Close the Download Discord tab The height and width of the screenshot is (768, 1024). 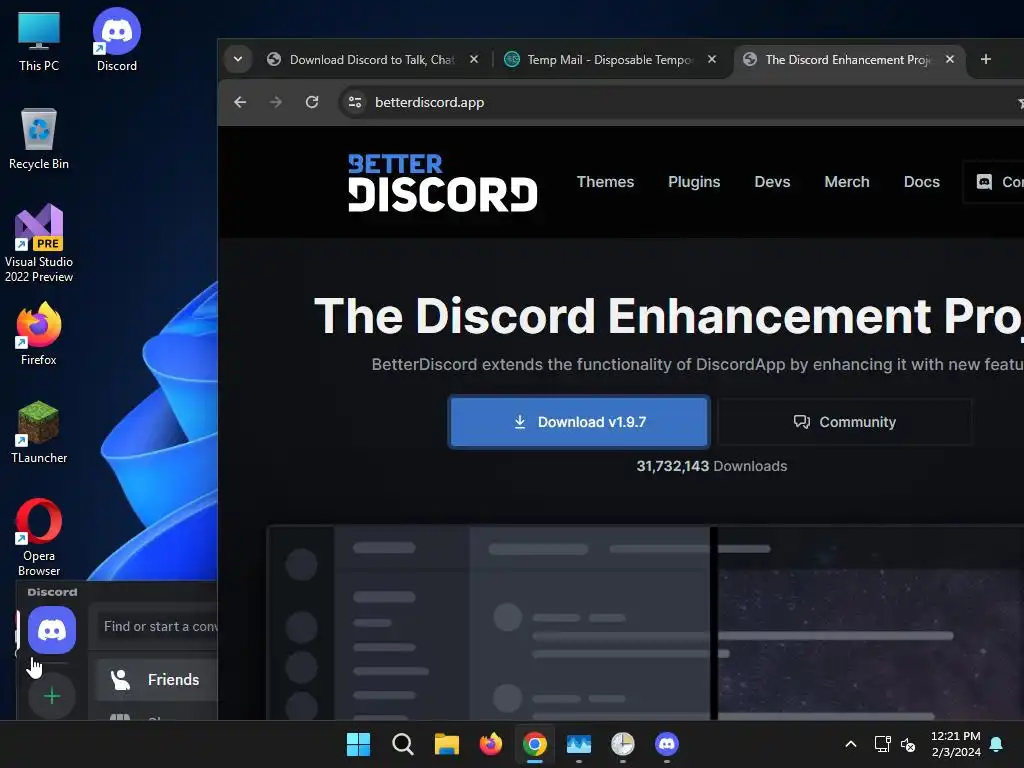[x=474, y=59]
